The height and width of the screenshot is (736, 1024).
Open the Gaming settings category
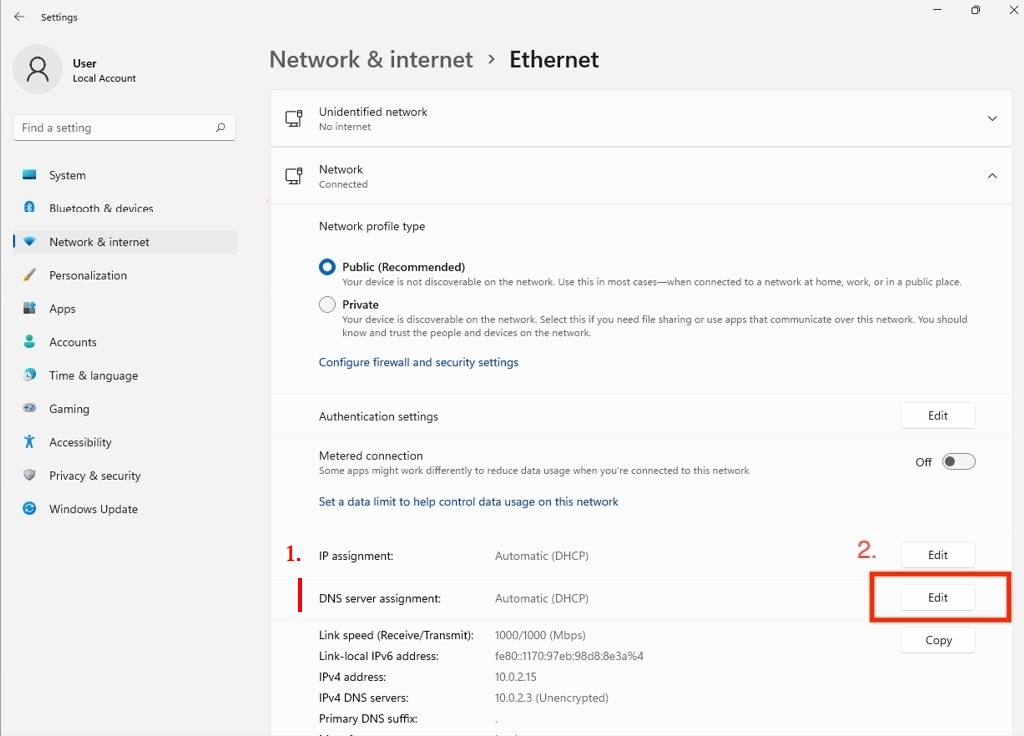(x=69, y=409)
